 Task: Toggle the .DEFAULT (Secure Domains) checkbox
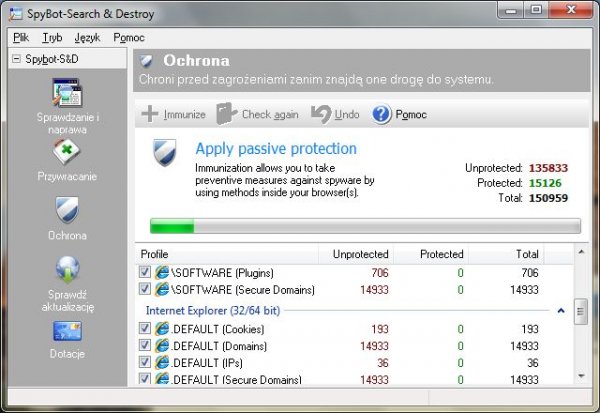145,379
